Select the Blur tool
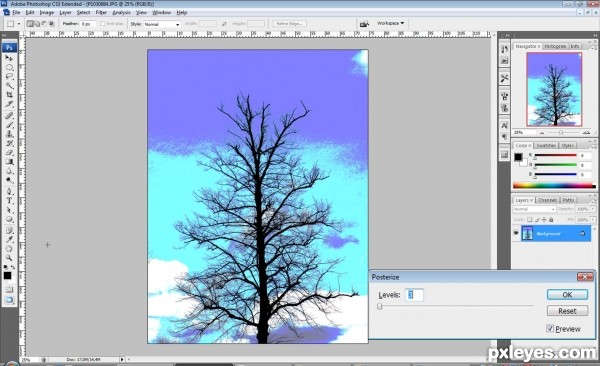 click(9, 171)
